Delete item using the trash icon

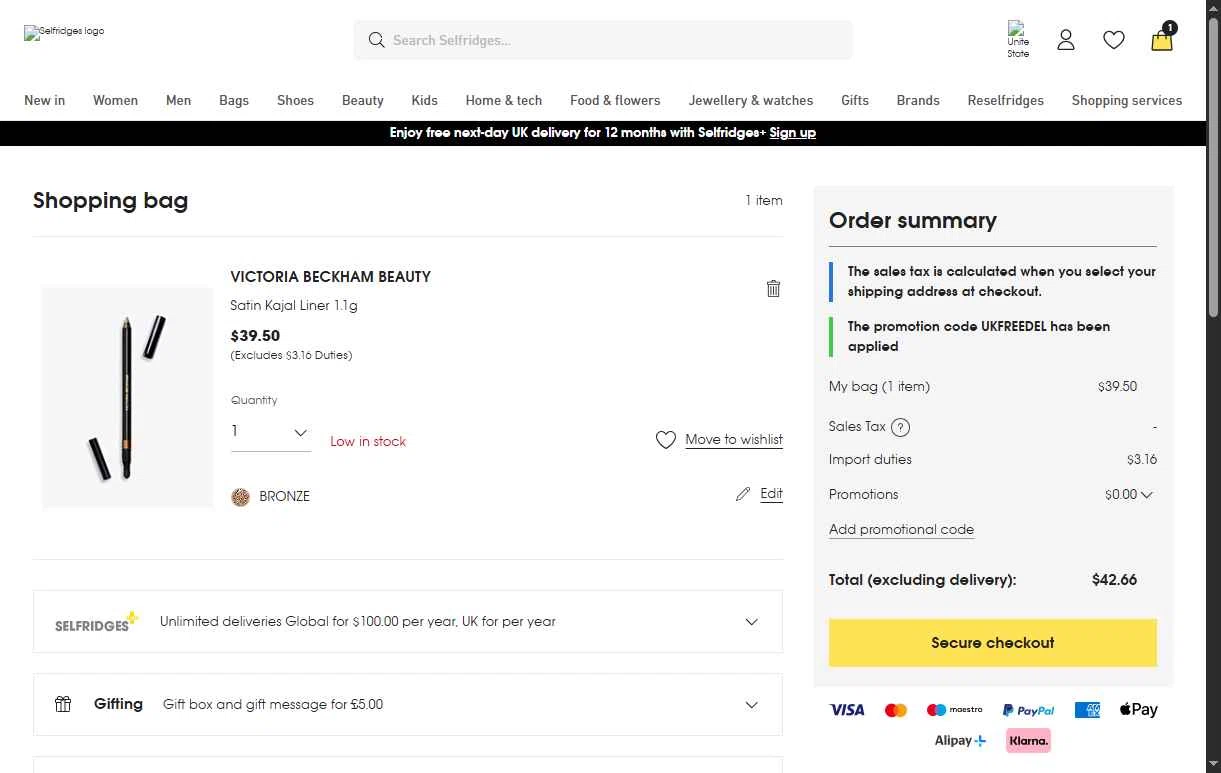pos(773,288)
